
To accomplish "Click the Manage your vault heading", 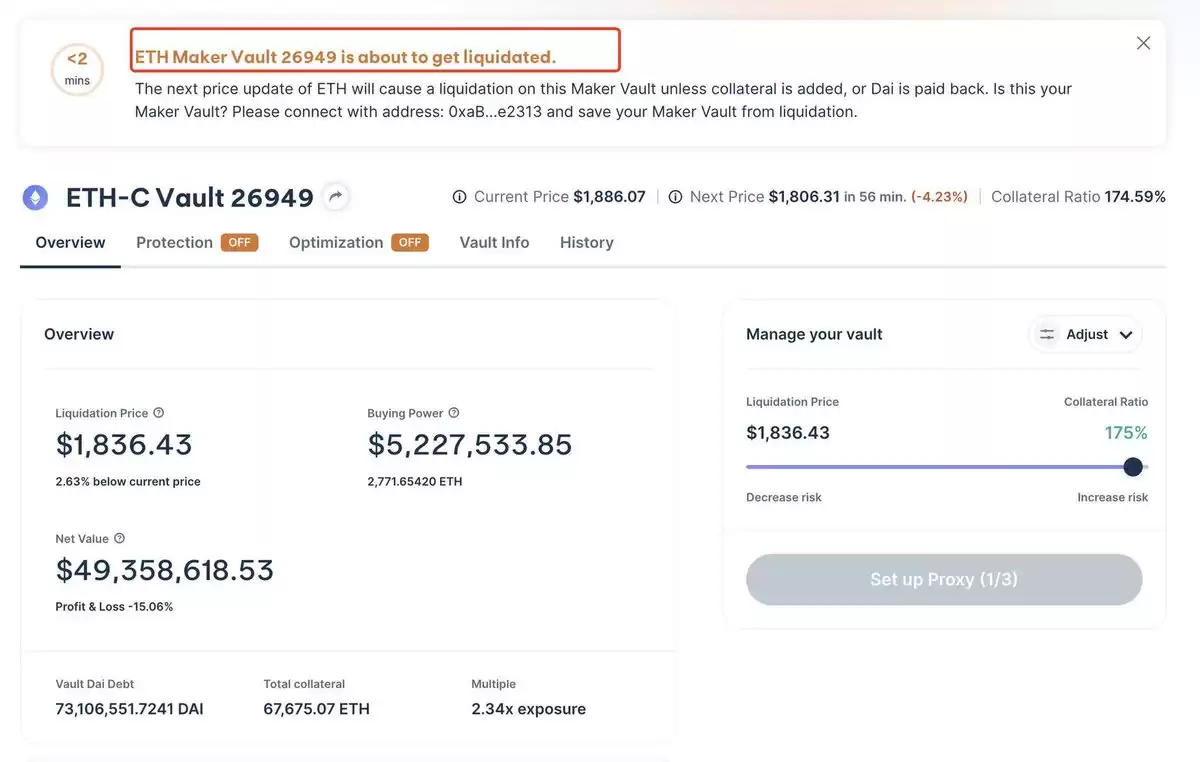I will tap(814, 335).
